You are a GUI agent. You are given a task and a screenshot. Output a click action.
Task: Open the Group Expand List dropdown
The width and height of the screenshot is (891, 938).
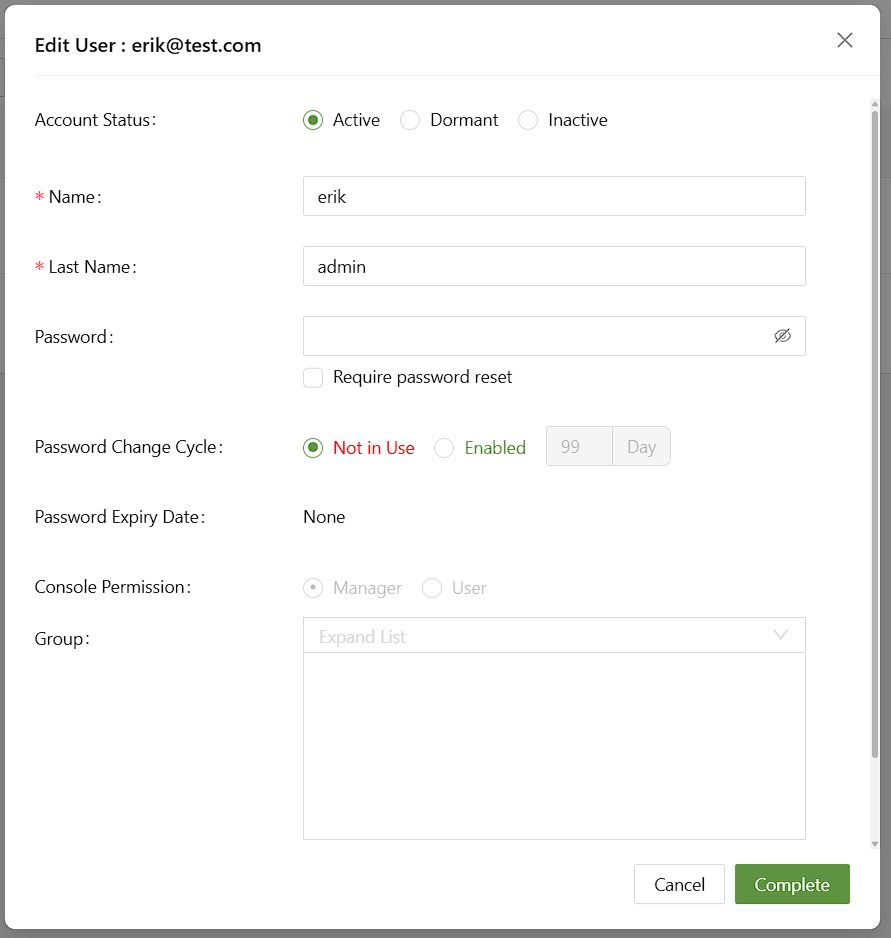[554, 636]
